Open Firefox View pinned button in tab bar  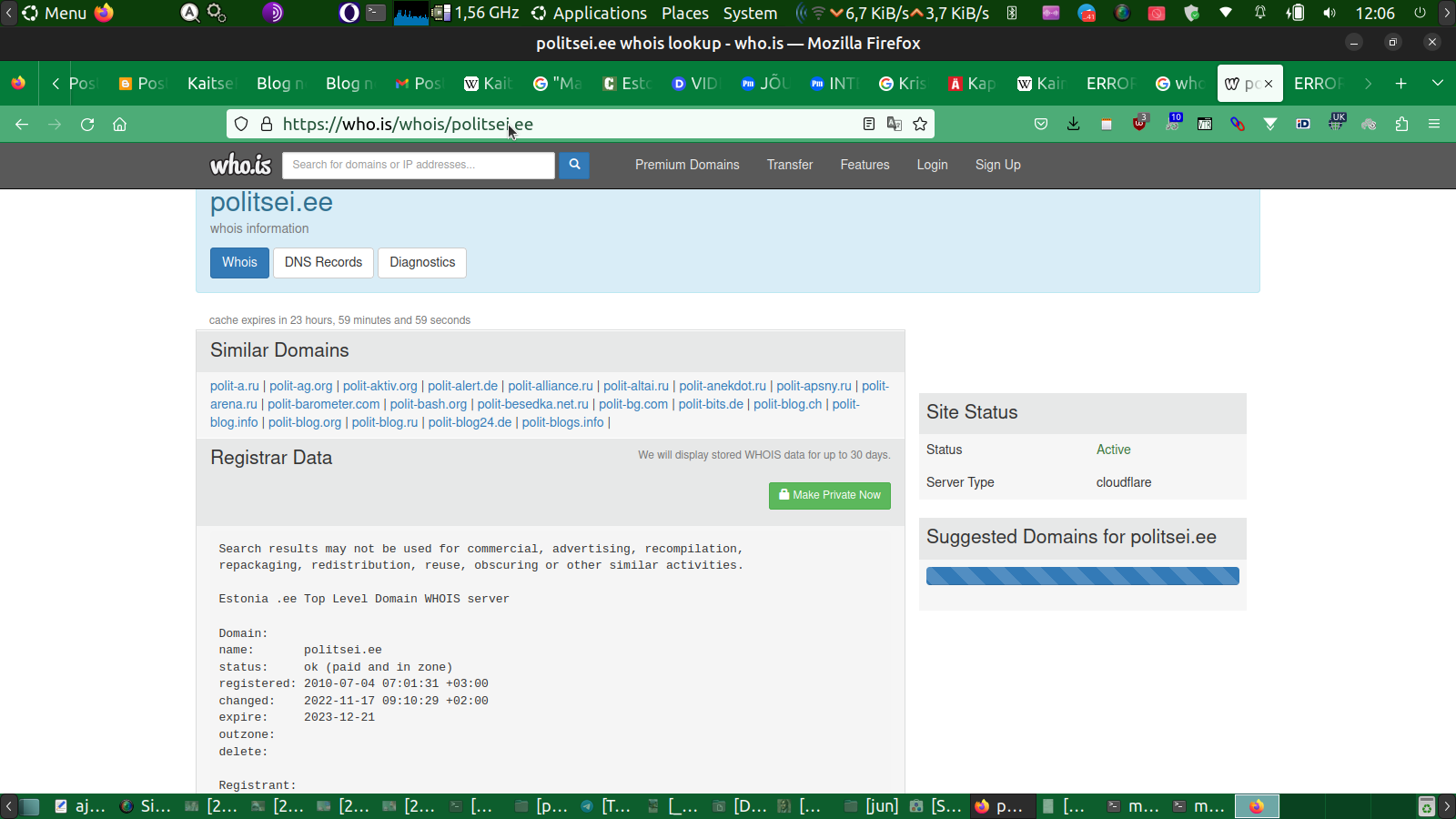tap(18, 84)
